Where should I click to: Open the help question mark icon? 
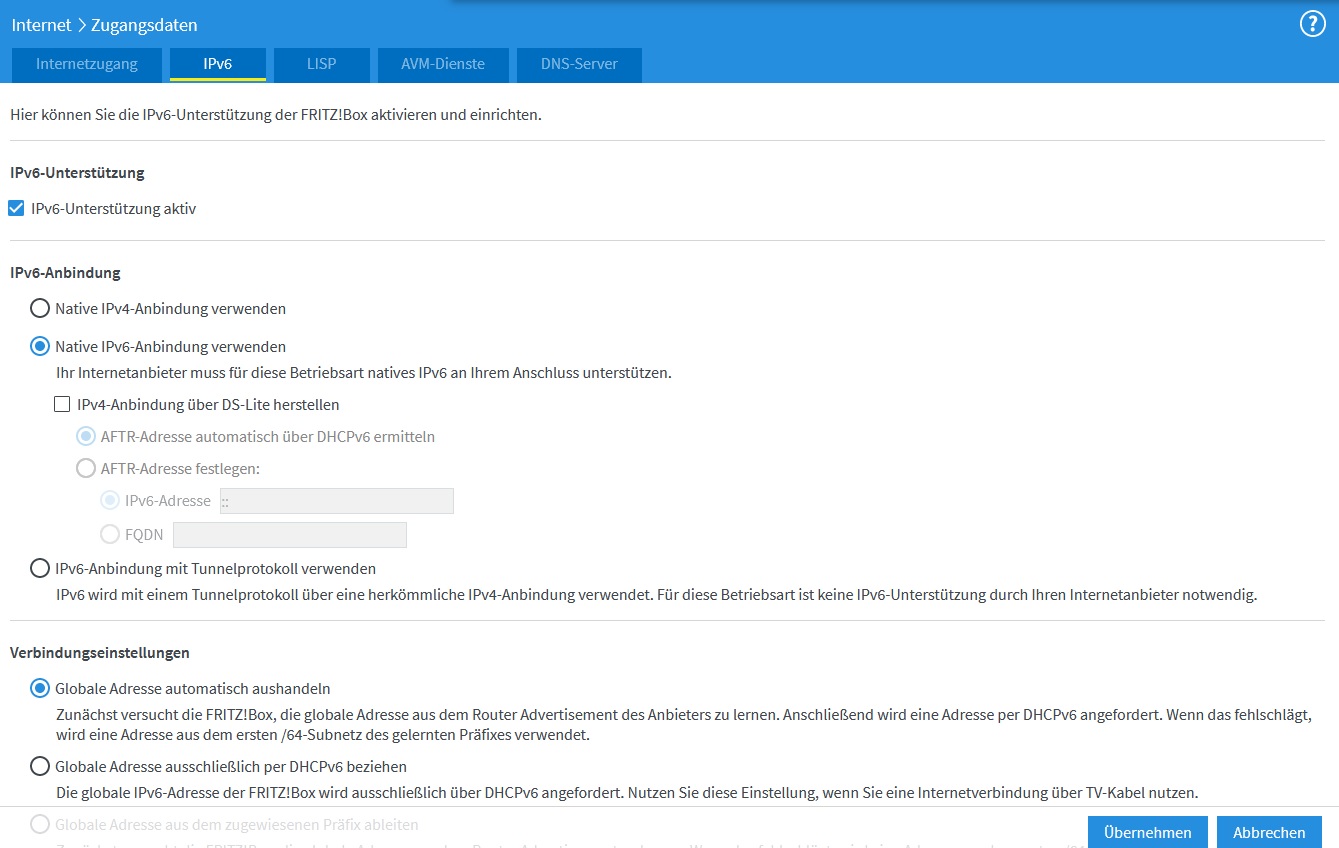[x=1312, y=24]
